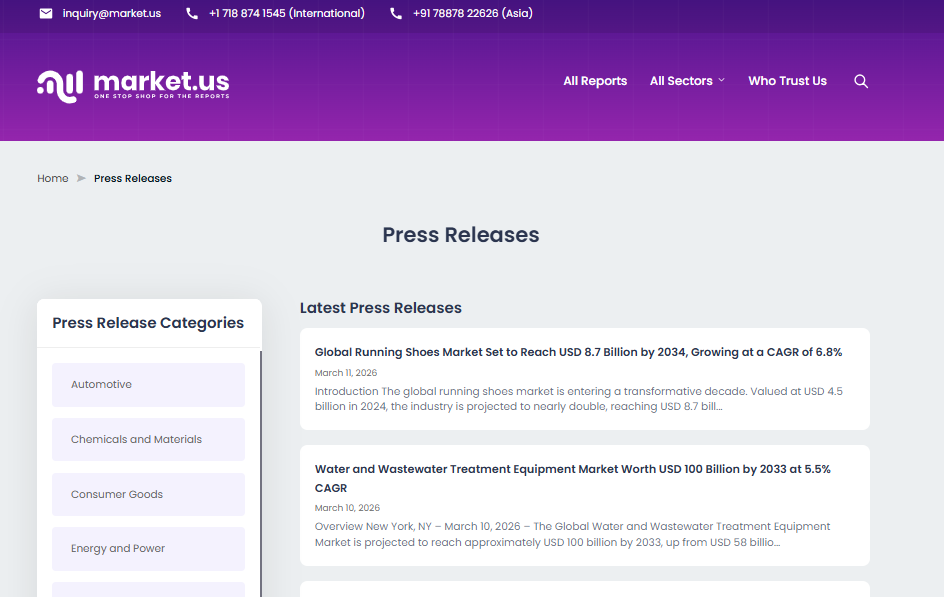Click the March 10, 2026 date
Image resolution: width=944 pixels, height=597 pixels.
[x=347, y=508]
